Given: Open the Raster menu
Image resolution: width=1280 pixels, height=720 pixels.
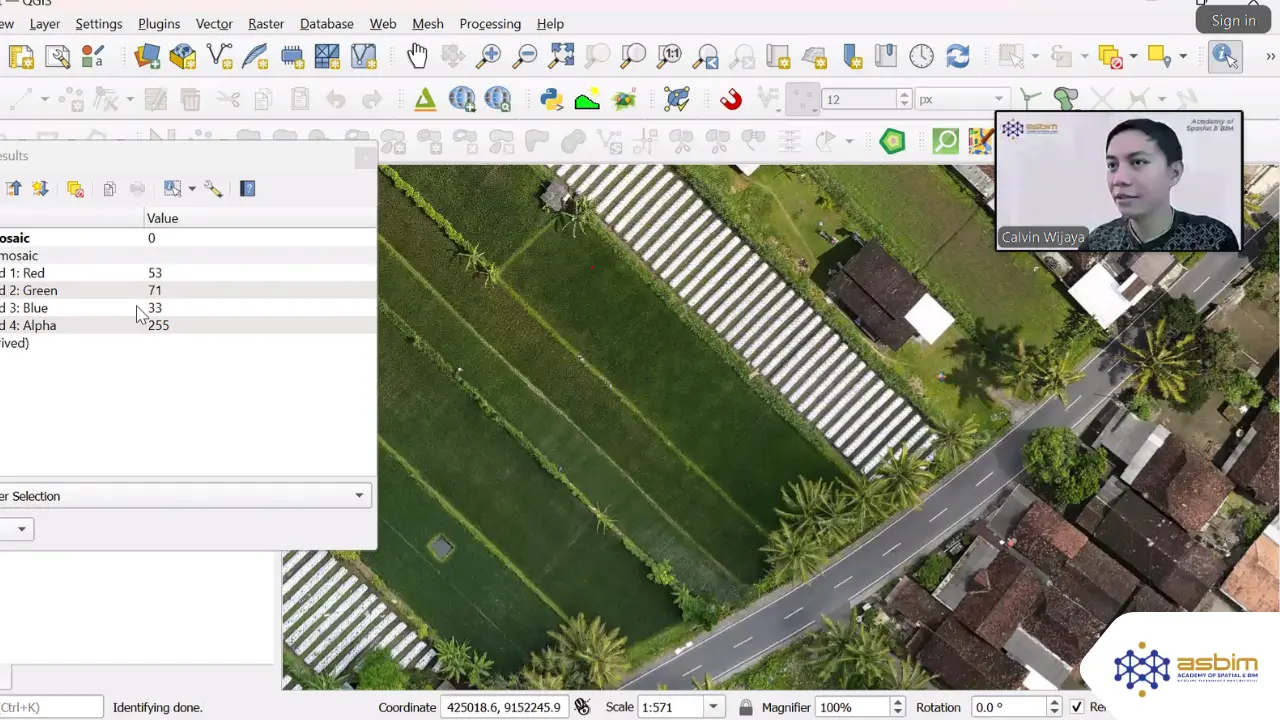Looking at the screenshot, I should pos(265,23).
